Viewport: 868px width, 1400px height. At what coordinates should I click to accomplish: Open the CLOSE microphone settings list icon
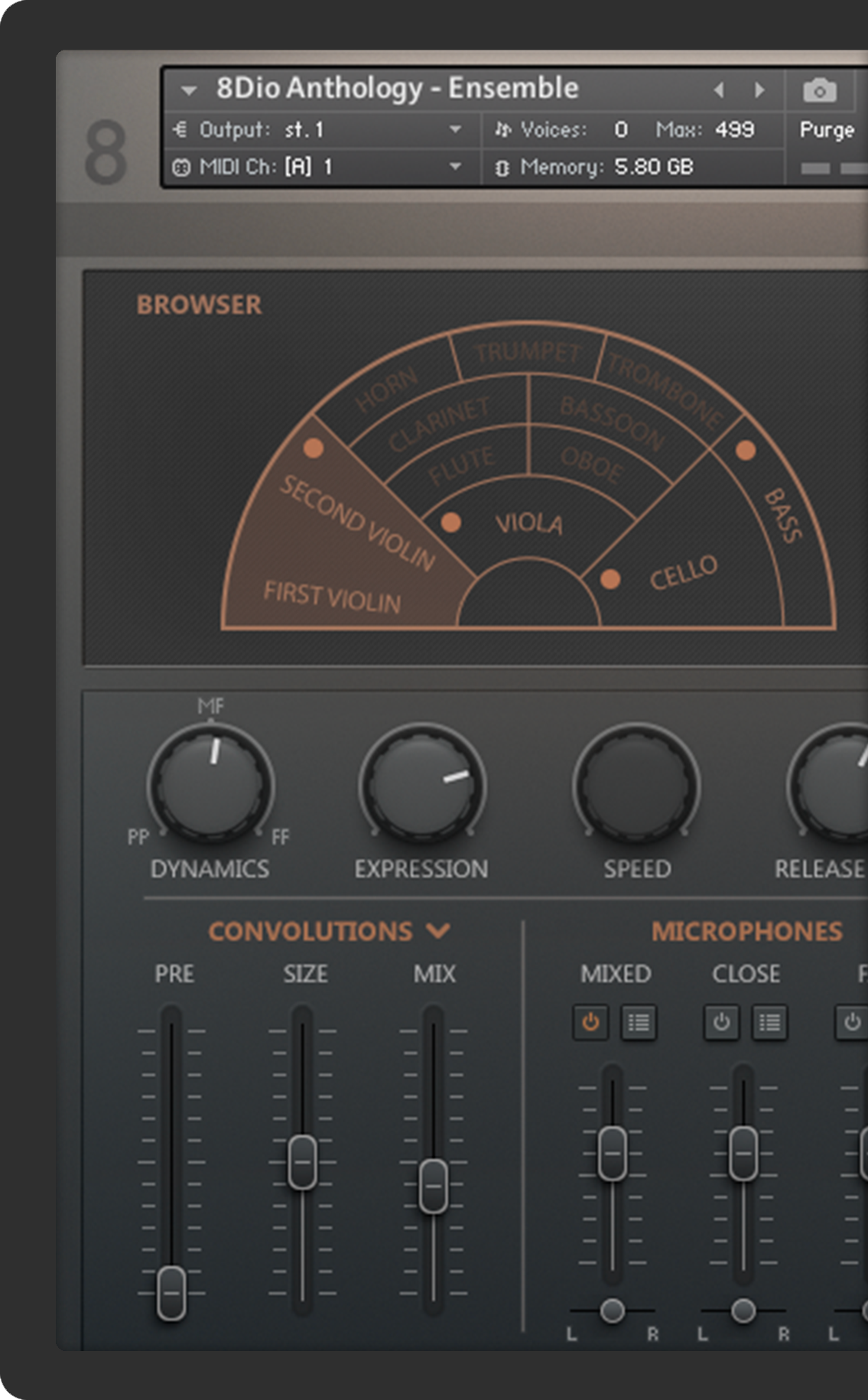coord(769,1022)
